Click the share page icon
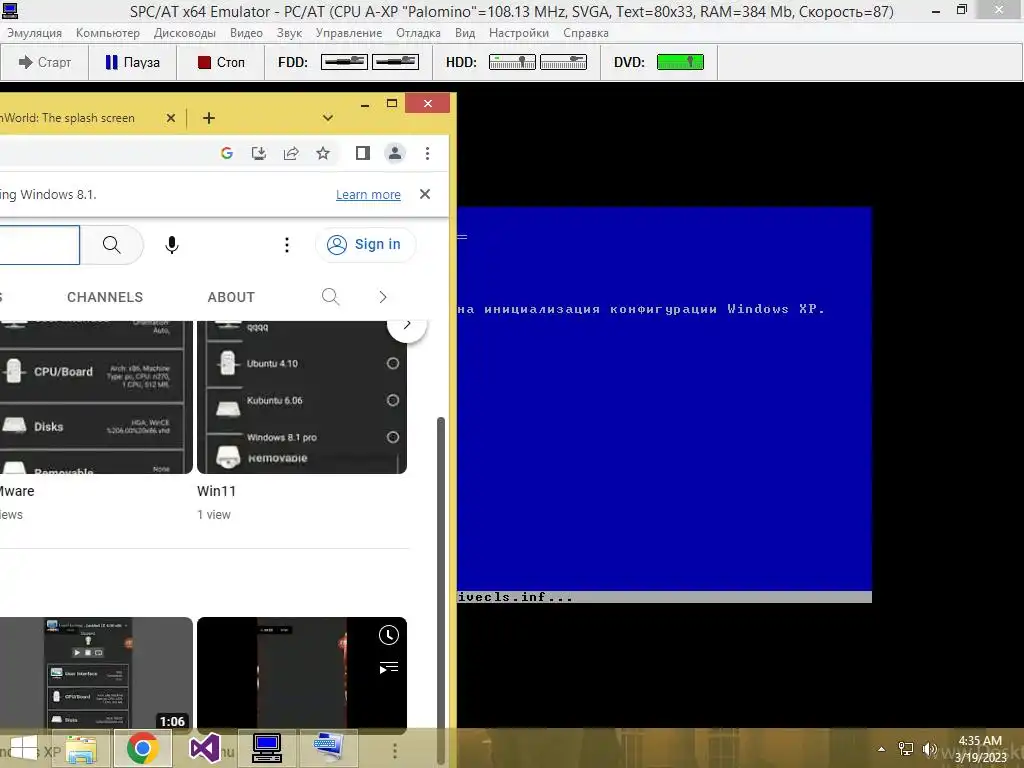This screenshot has width=1024, height=768. click(x=291, y=153)
